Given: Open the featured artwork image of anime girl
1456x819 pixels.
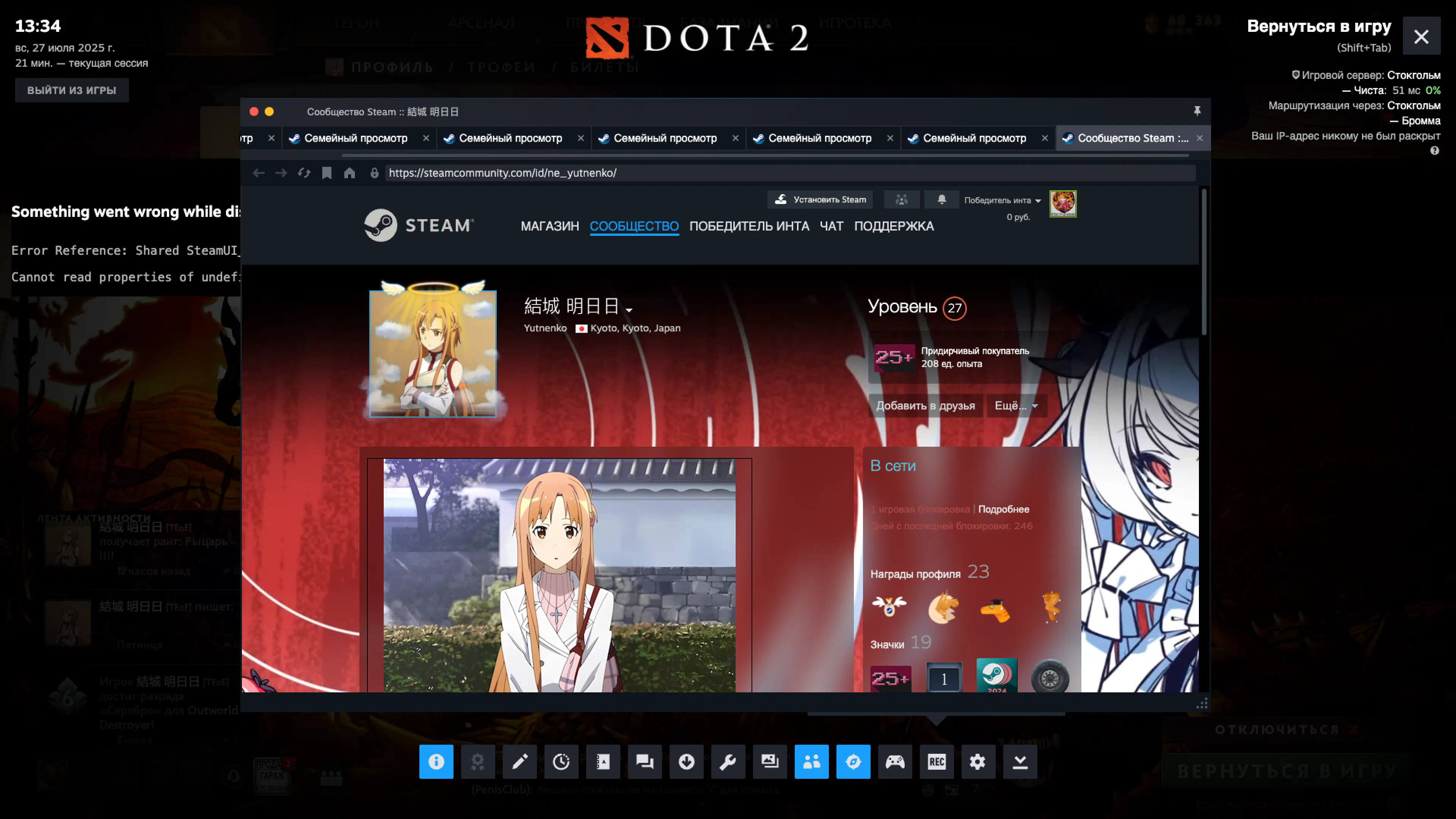Looking at the screenshot, I should [559, 576].
